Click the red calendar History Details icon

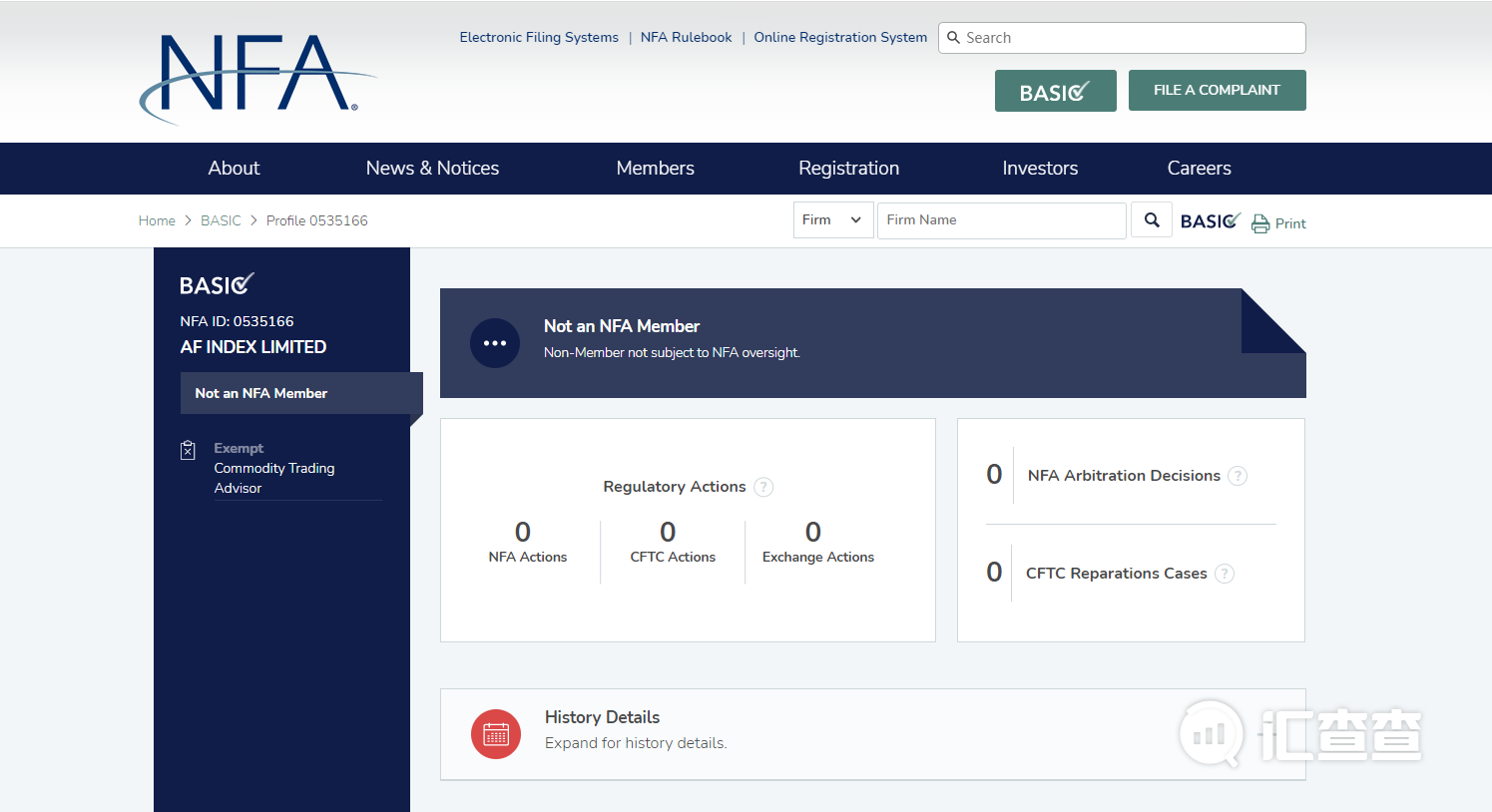point(496,734)
